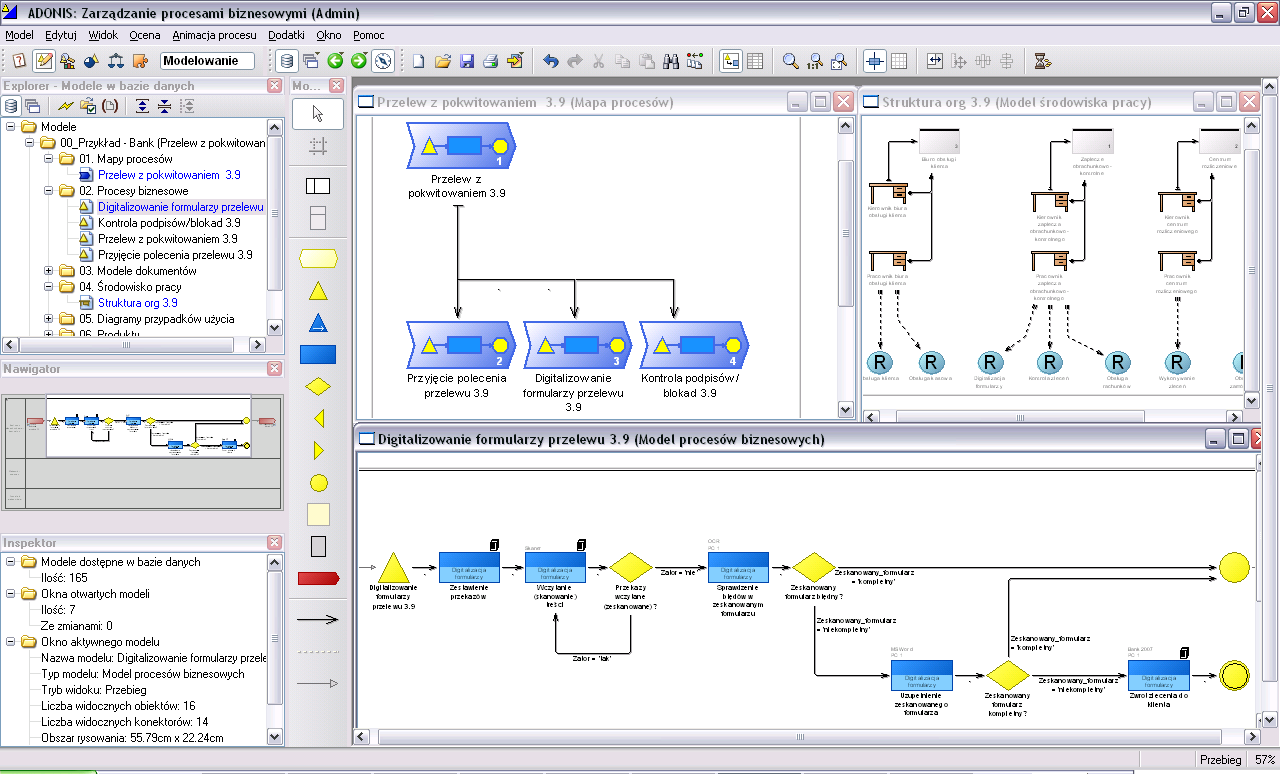Select Przyjęcie polecenia przelewu 3.9 in Explorer
This screenshot has width=1280, height=774.
tap(175, 255)
